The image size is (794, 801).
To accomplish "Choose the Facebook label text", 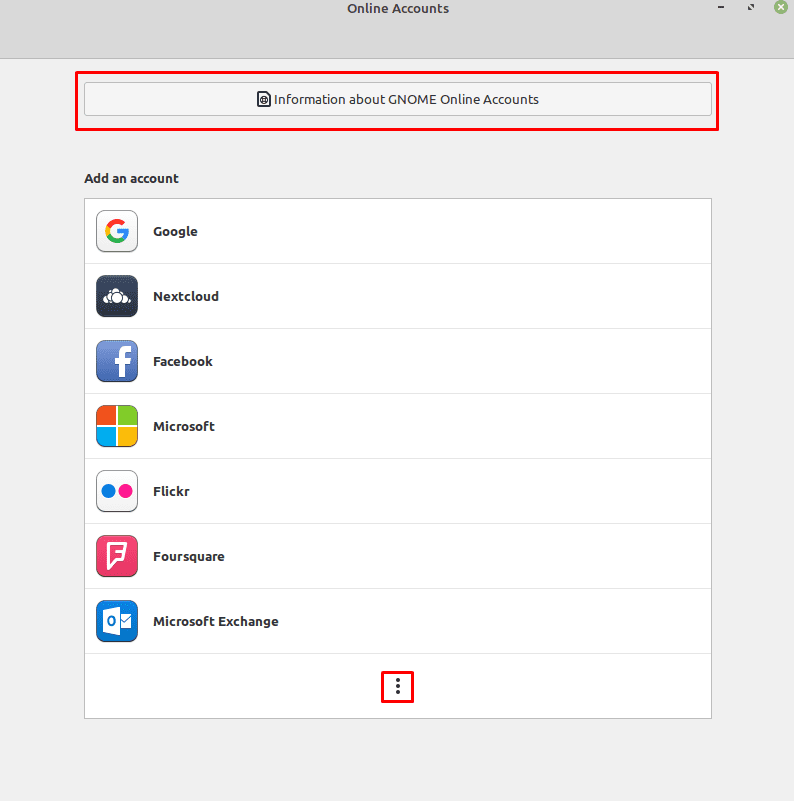I will pos(183,361).
